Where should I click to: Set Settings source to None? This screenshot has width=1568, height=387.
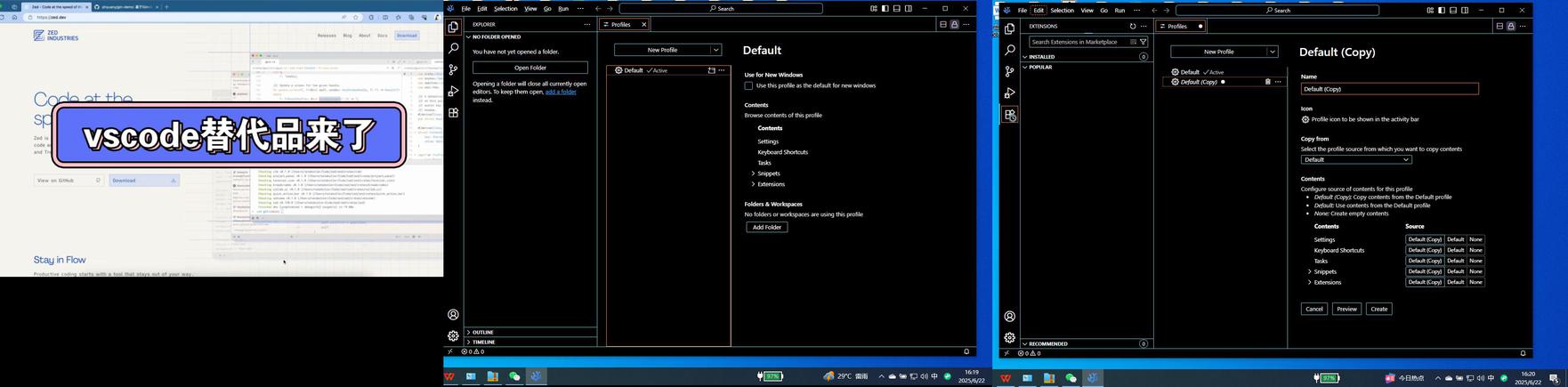coord(1475,239)
